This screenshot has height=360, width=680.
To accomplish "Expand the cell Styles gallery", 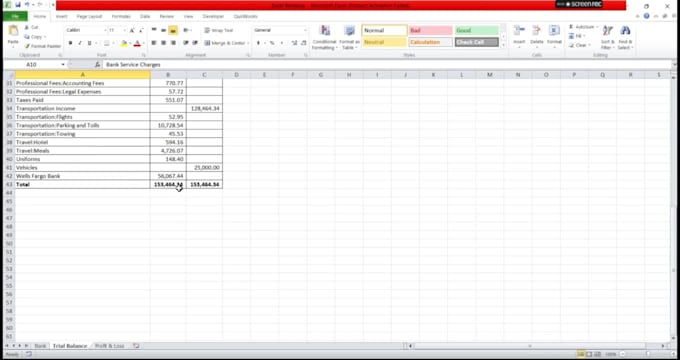I will pyautogui.click(x=503, y=45).
